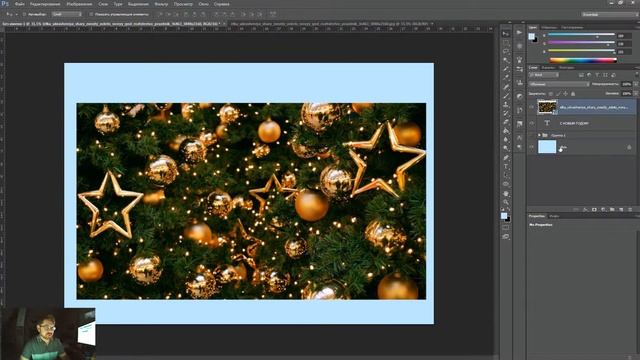Viewport: 640px width, 360px height.
Task: Toggle the Auto-Select (Автовыбор) checkbox
Action: click(24, 14)
